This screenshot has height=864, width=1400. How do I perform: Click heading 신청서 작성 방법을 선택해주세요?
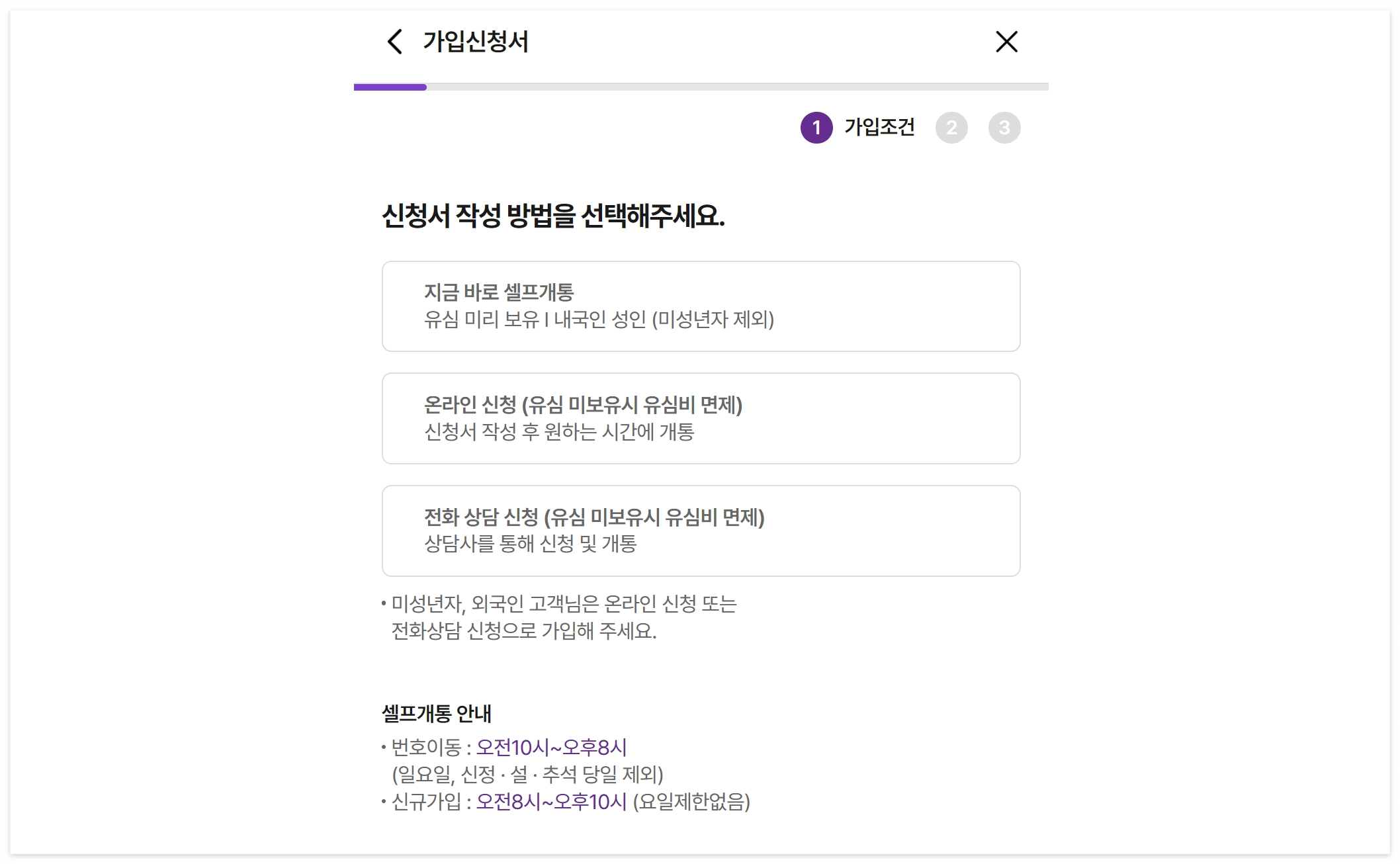[x=553, y=216]
